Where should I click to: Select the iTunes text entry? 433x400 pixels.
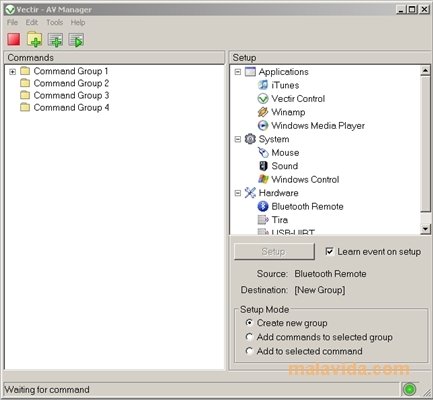(x=285, y=85)
